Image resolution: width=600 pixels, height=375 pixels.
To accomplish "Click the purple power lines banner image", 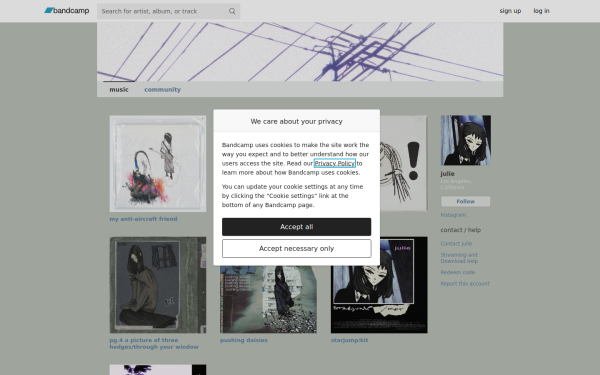I will [300, 52].
